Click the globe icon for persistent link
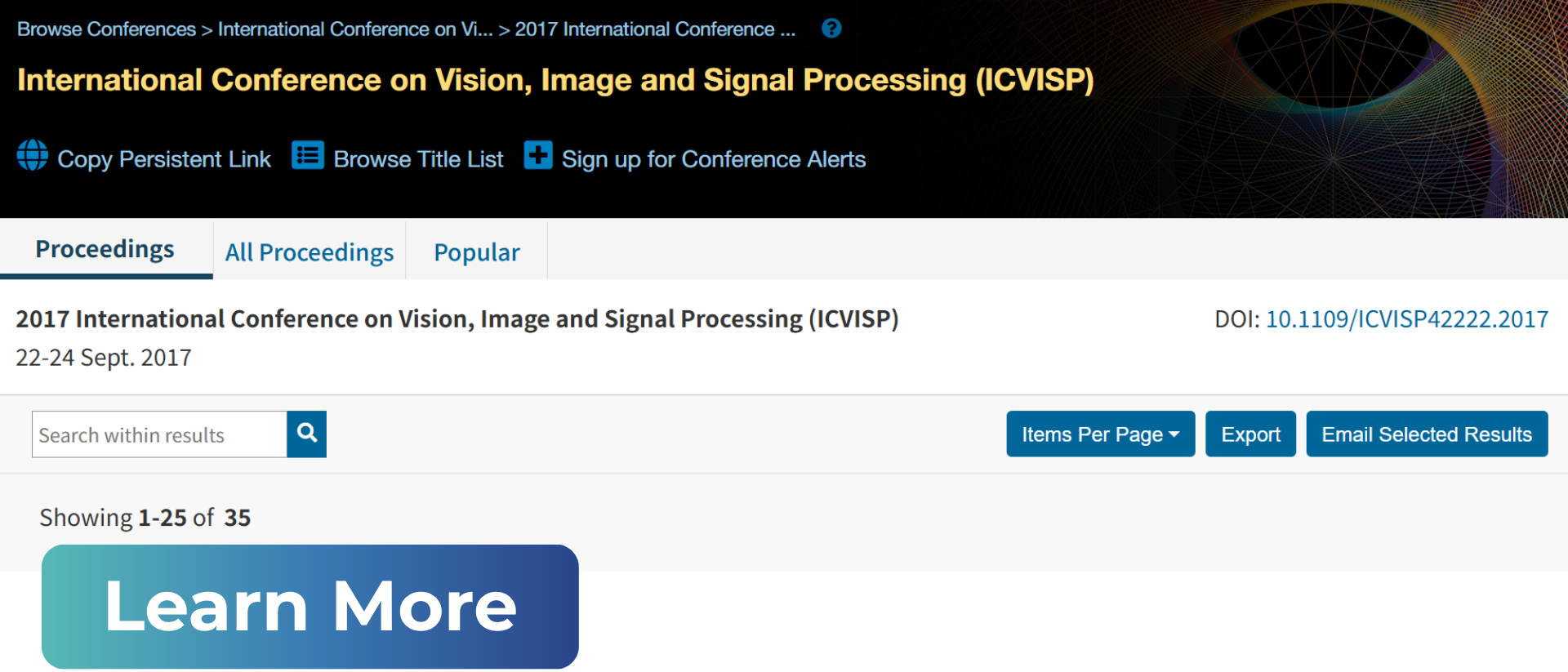1568x672 pixels. pyautogui.click(x=33, y=155)
